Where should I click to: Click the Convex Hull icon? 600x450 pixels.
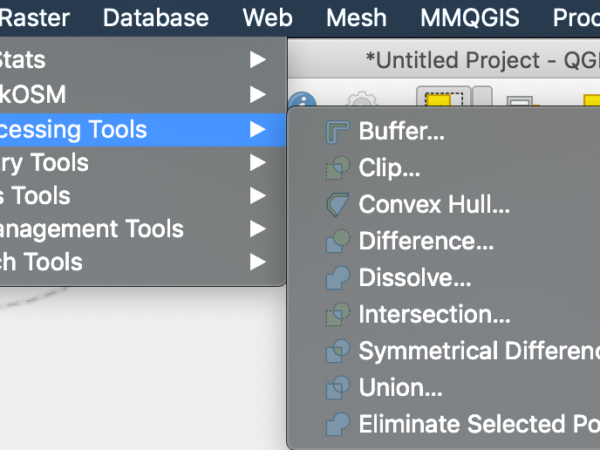click(338, 204)
